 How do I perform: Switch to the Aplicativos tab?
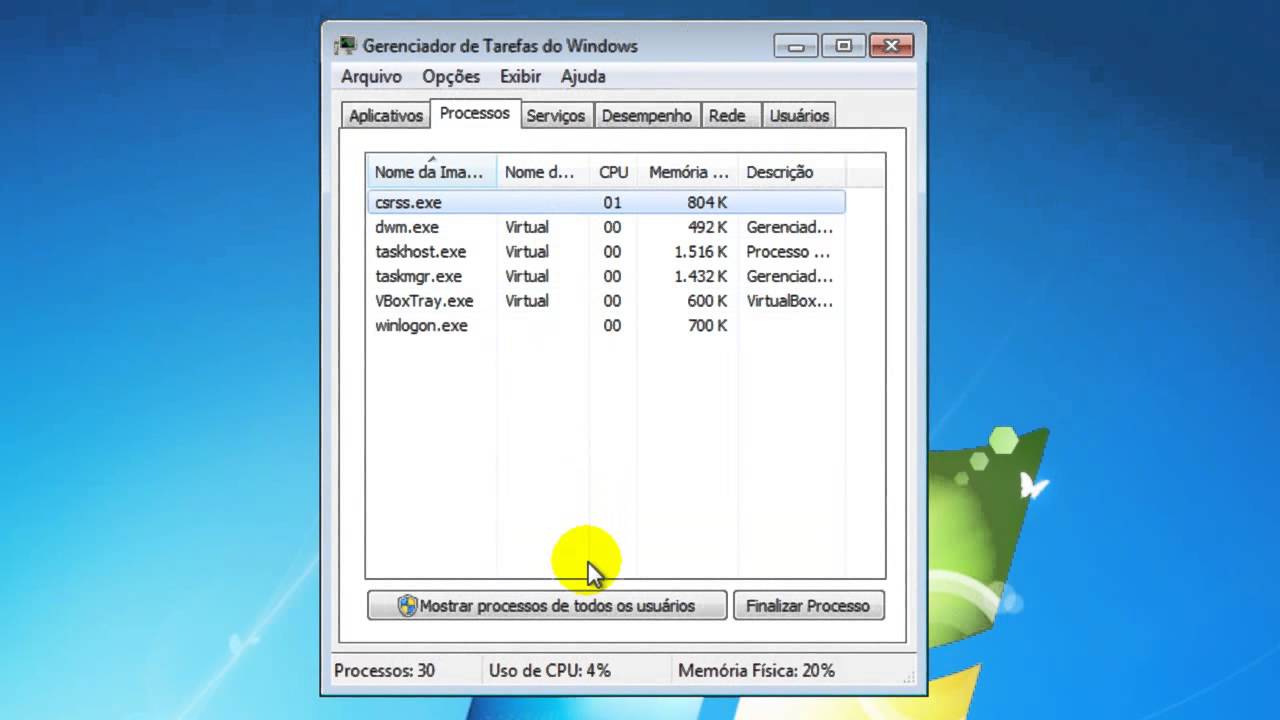click(x=386, y=116)
